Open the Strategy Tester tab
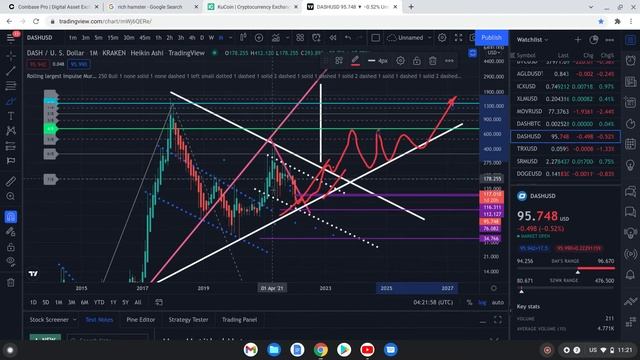This screenshot has height=360, width=640. (188, 320)
